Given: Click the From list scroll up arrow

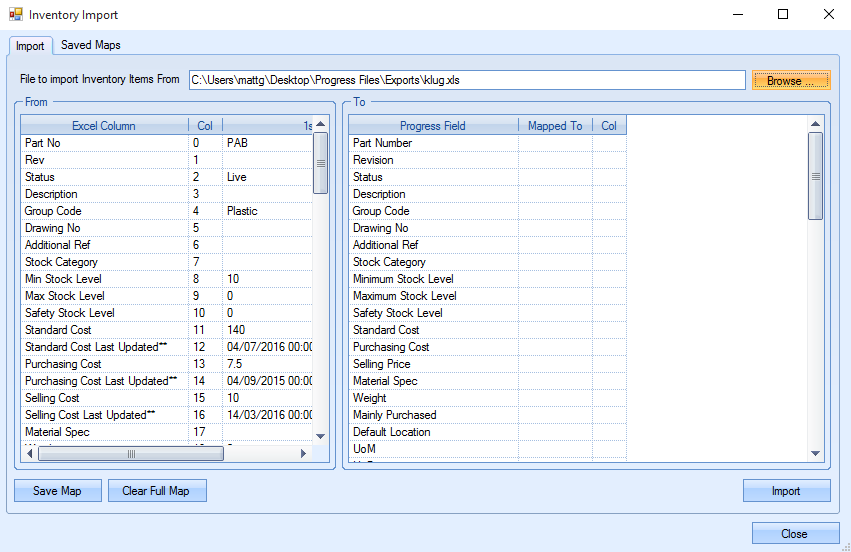Looking at the screenshot, I should pyautogui.click(x=321, y=125).
